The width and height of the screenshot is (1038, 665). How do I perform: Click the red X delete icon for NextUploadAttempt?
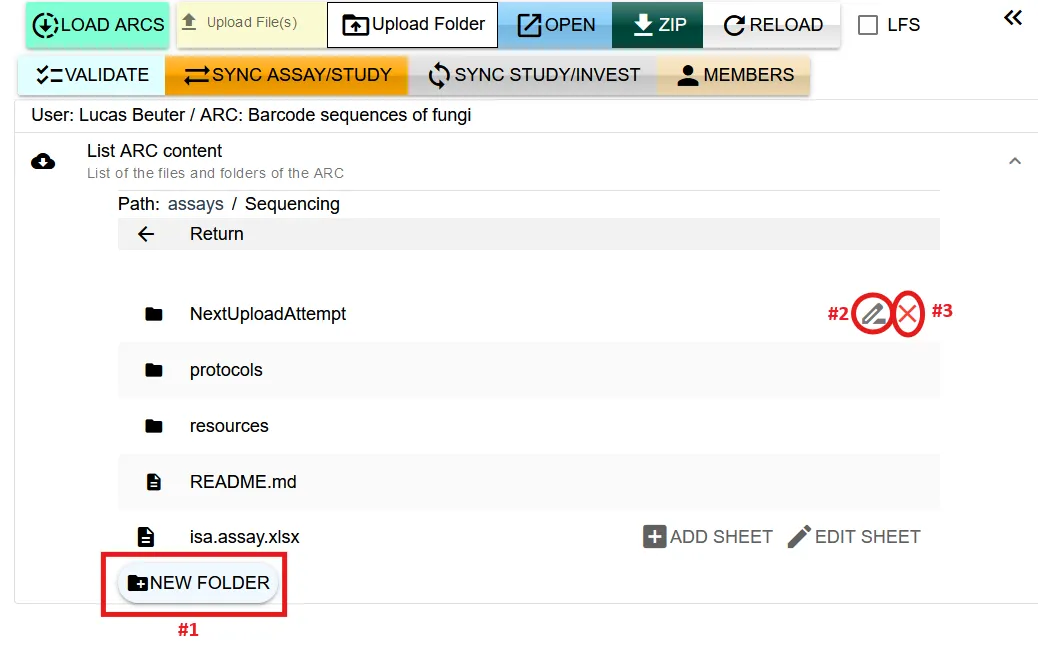[x=907, y=314]
